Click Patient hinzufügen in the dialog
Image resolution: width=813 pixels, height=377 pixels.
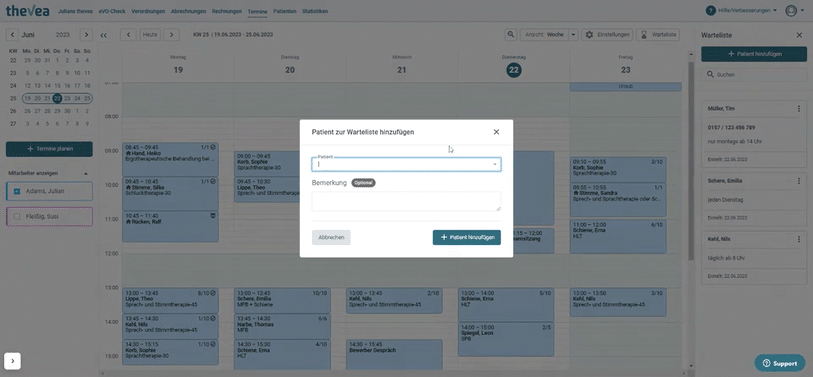[x=467, y=238]
